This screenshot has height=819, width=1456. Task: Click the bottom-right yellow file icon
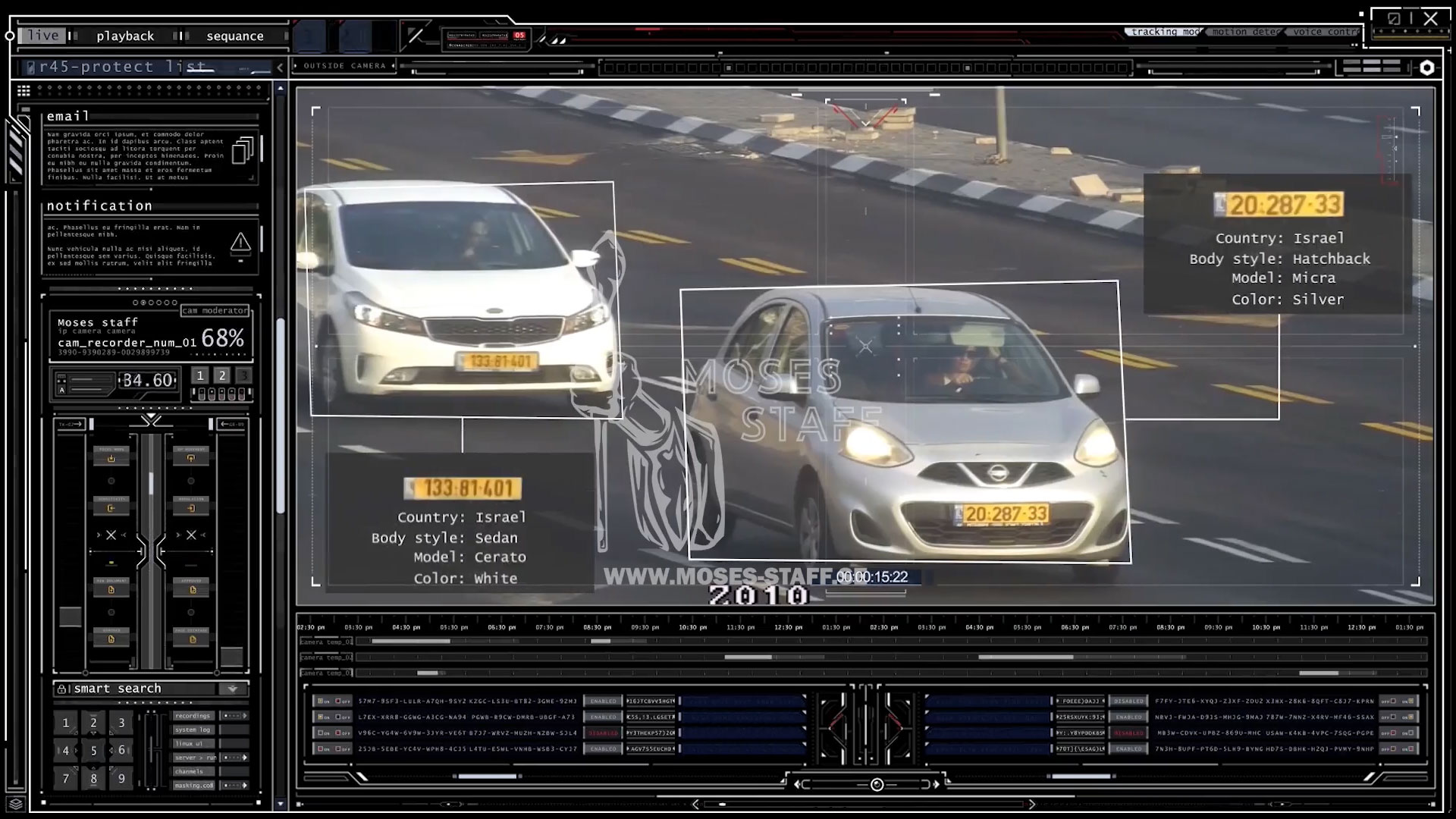tap(192, 639)
